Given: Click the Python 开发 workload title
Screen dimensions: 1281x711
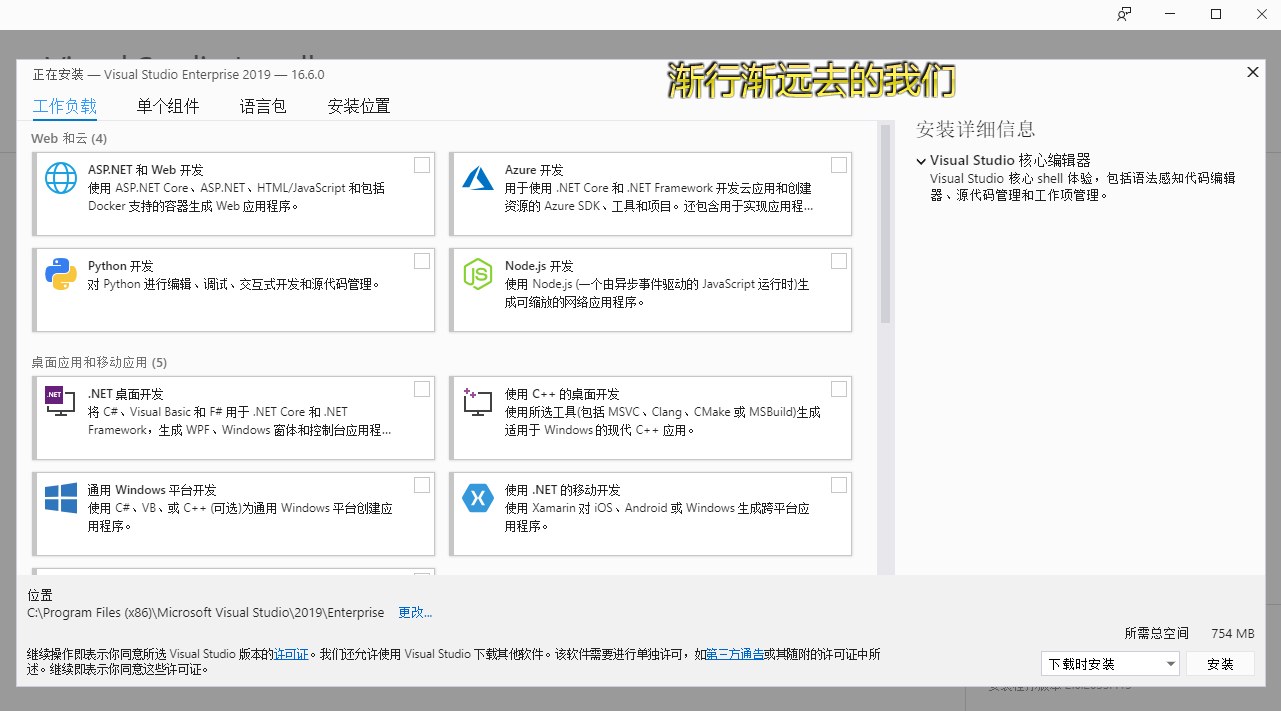Looking at the screenshot, I should 121,266.
